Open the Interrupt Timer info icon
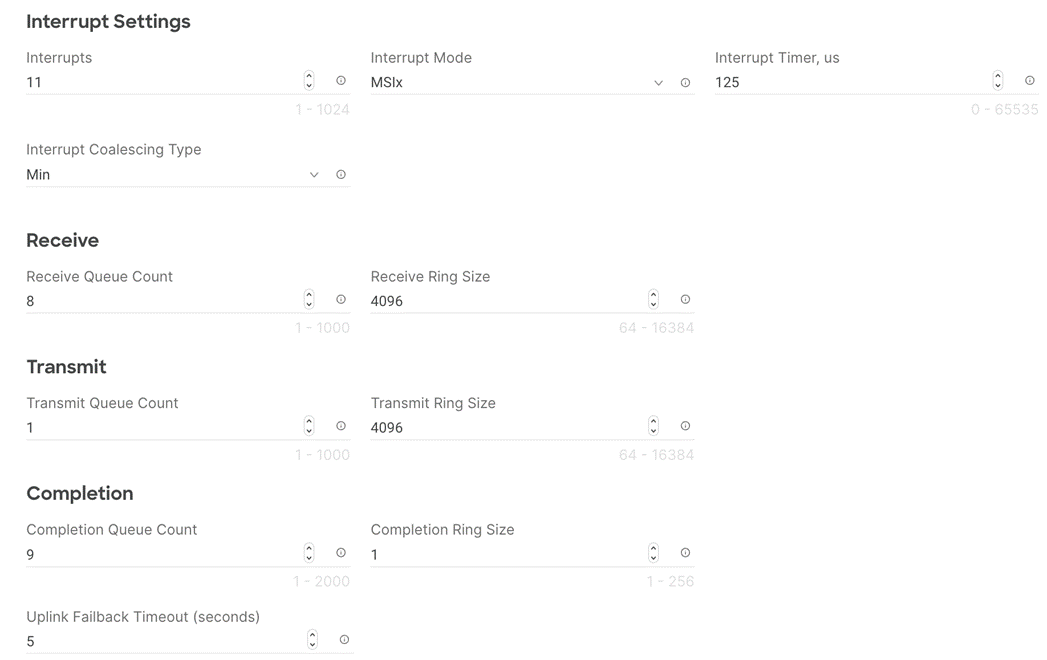This screenshot has width=1047, height=660. [1029, 79]
